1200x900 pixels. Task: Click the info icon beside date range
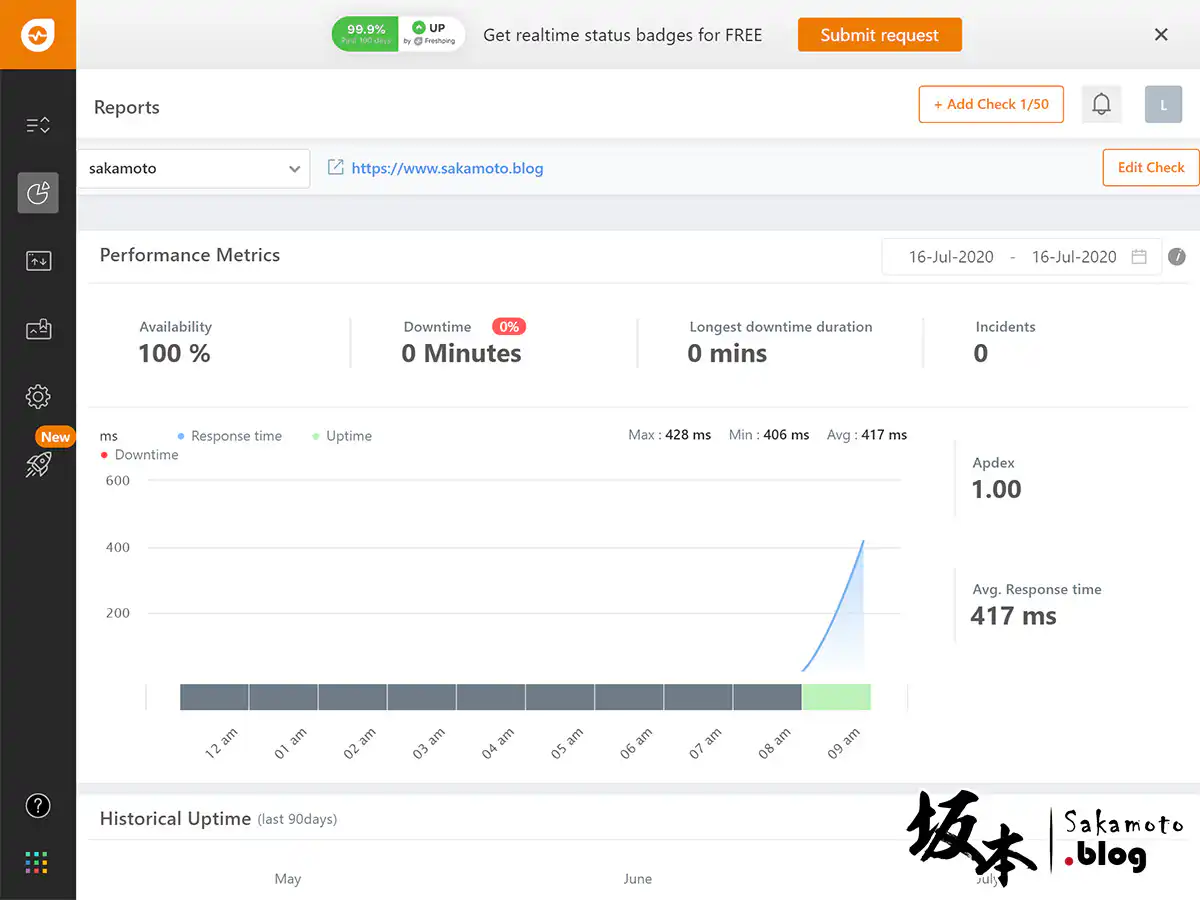pyautogui.click(x=1177, y=256)
